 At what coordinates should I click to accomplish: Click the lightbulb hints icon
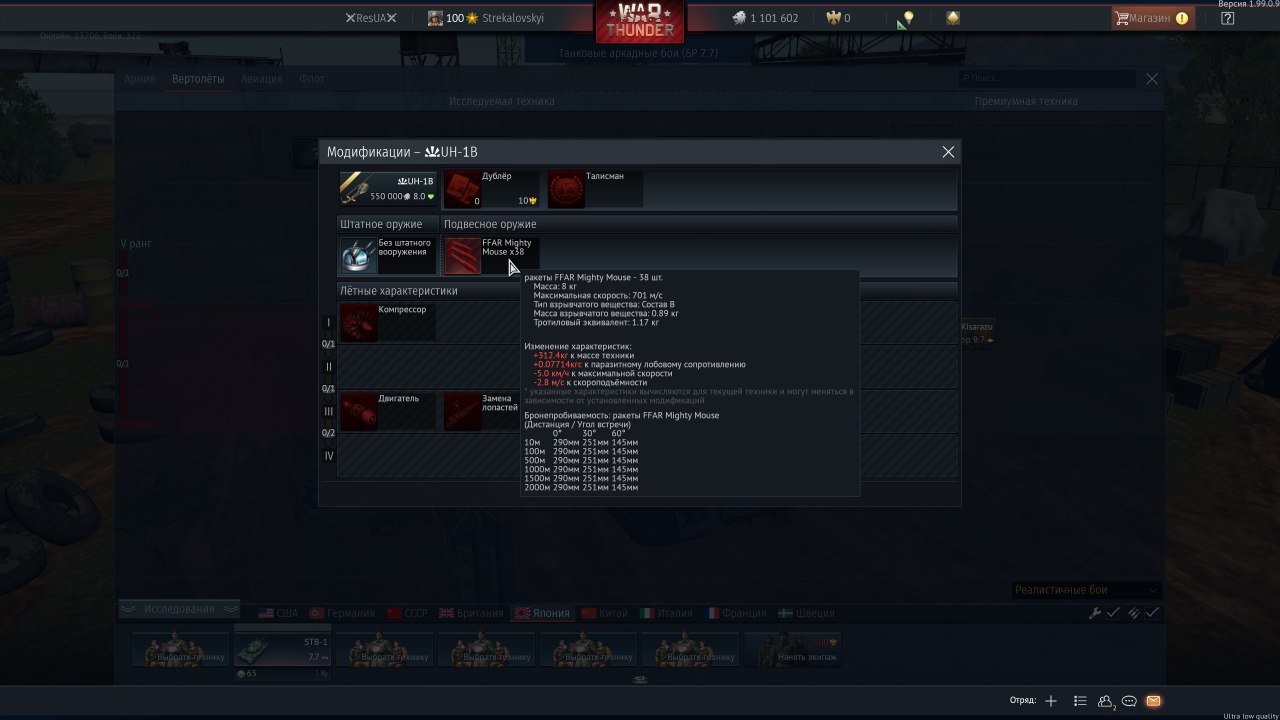(x=908, y=18)
